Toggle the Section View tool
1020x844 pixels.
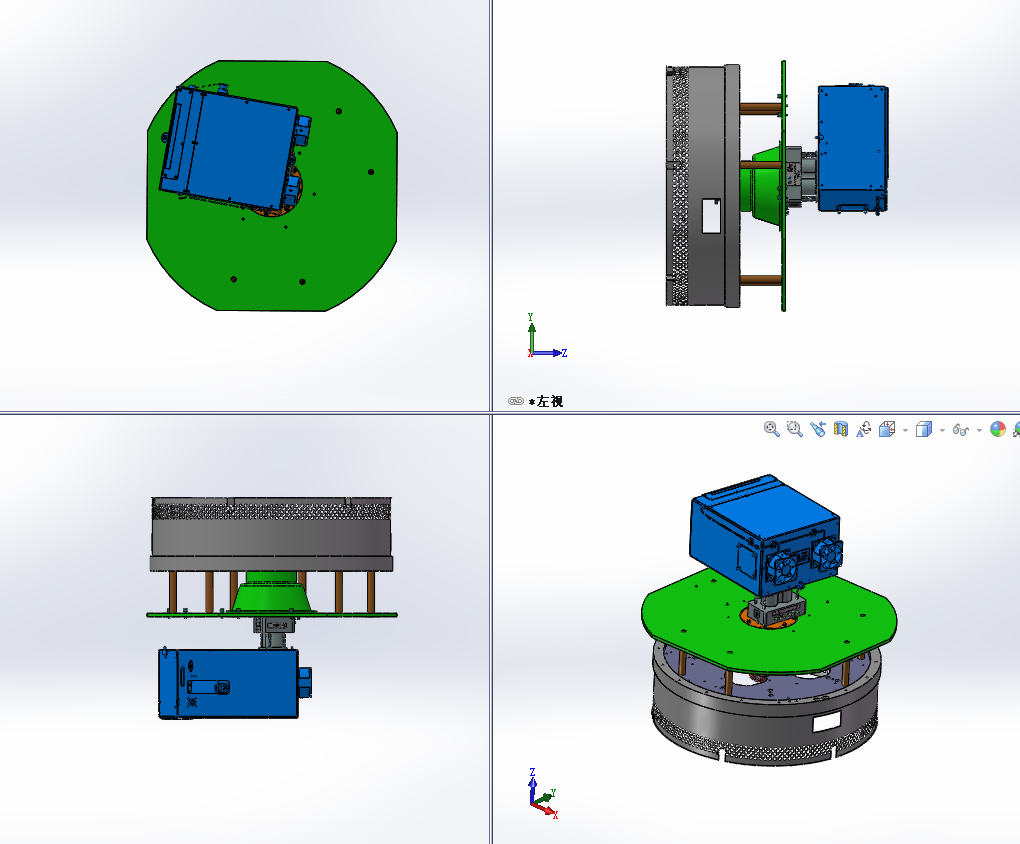(x=840, y=429)
